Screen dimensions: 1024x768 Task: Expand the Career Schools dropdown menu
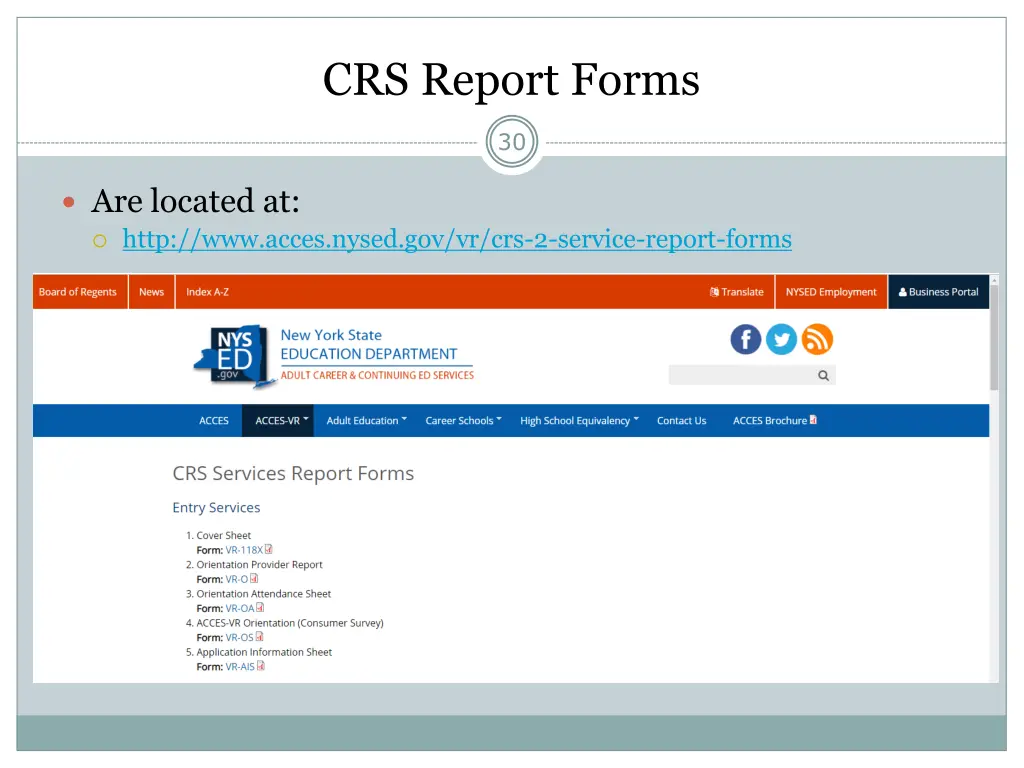pos(463,421)
